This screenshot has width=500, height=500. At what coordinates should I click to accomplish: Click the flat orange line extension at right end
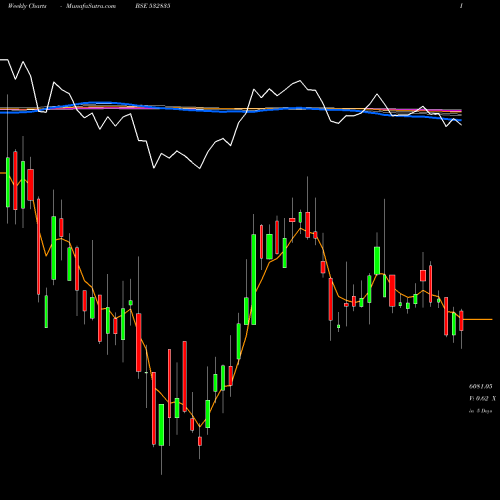pyautogui.click(x=478, y=319)
